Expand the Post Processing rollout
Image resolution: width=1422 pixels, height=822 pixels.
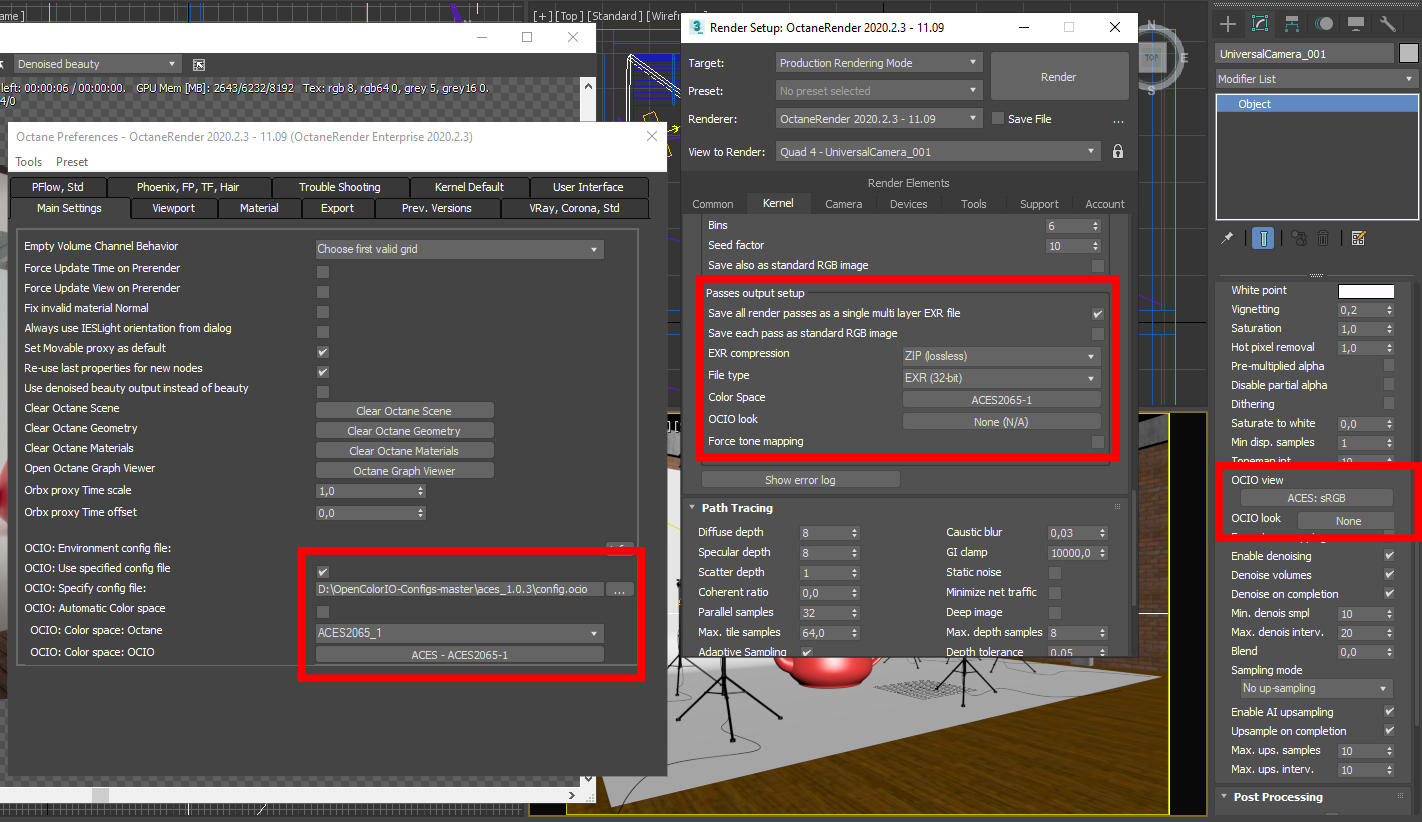click(1278, 797)
